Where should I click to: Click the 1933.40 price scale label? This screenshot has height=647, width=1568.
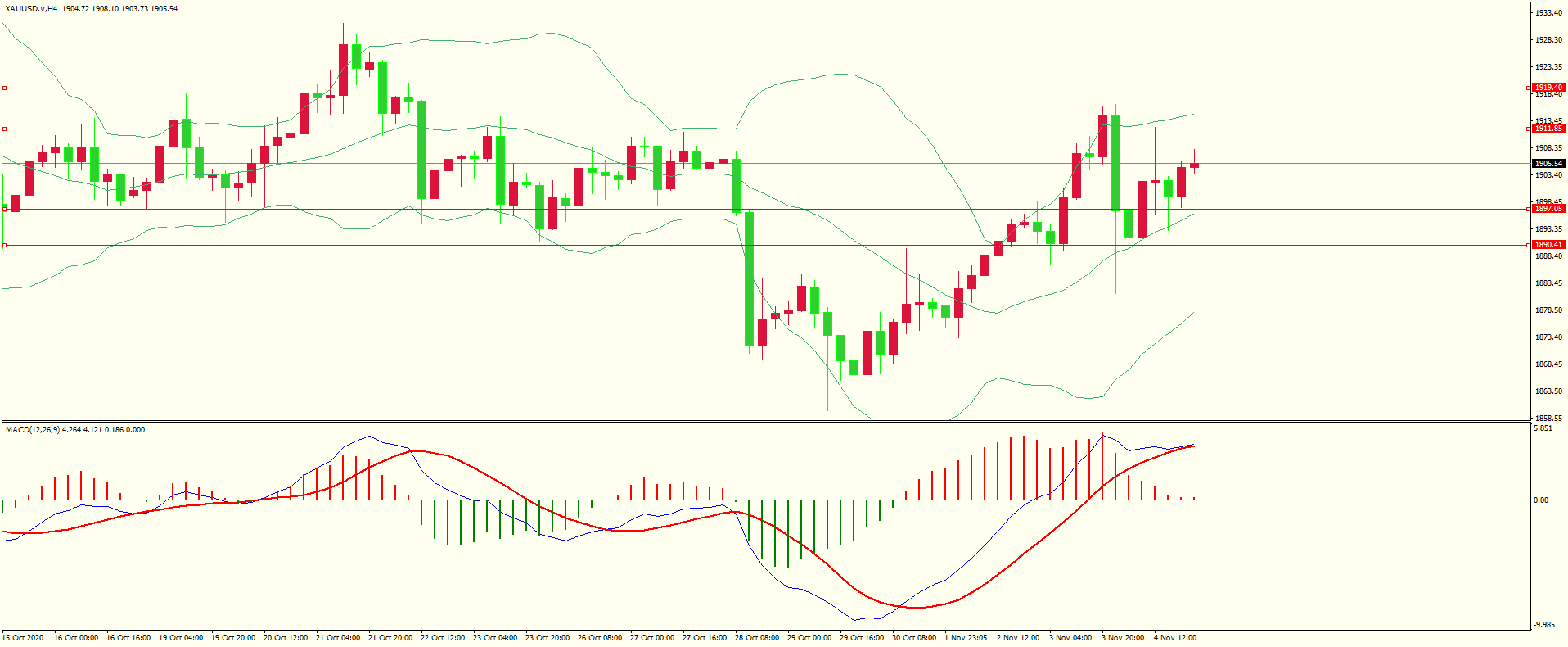[1548, 13]
